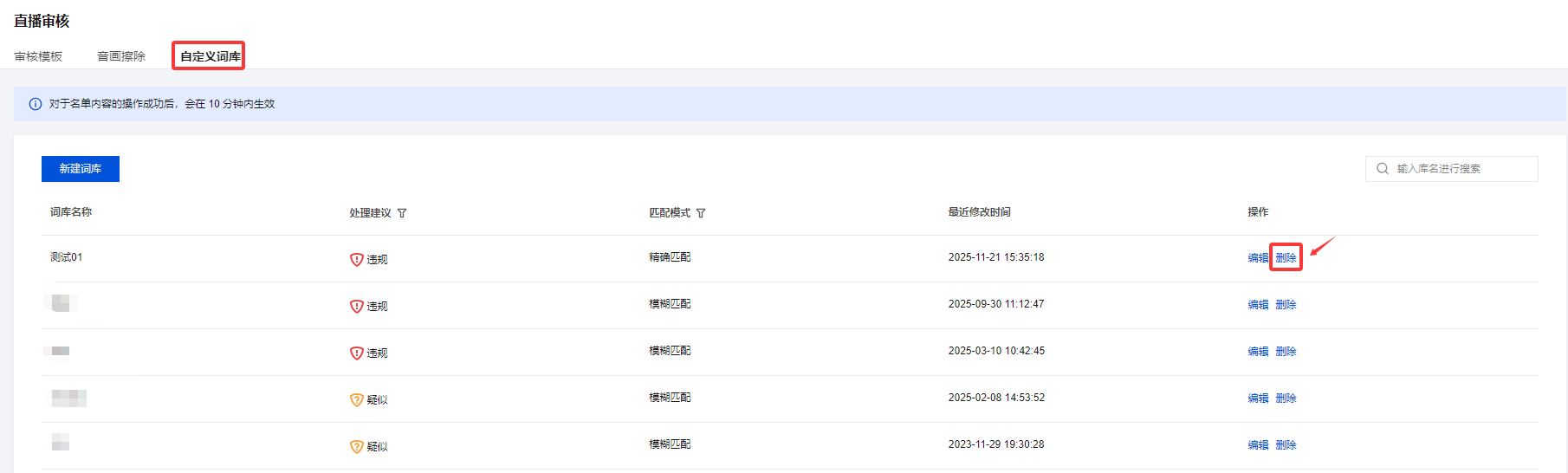
Task: Click 删除 for the 2023-11-29 row
Action: point(1286,444)
